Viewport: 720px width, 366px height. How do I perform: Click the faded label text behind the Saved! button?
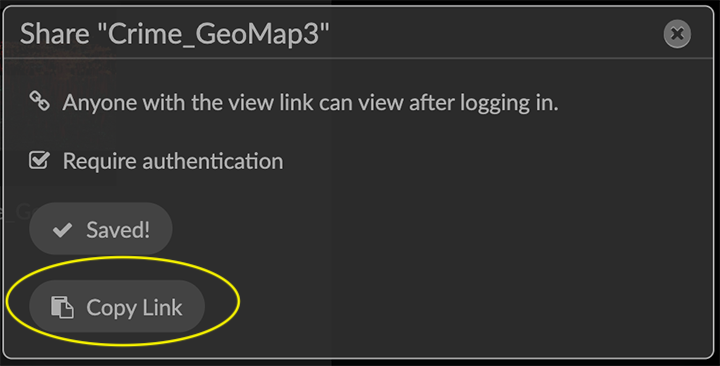click(x=15, y=212)
